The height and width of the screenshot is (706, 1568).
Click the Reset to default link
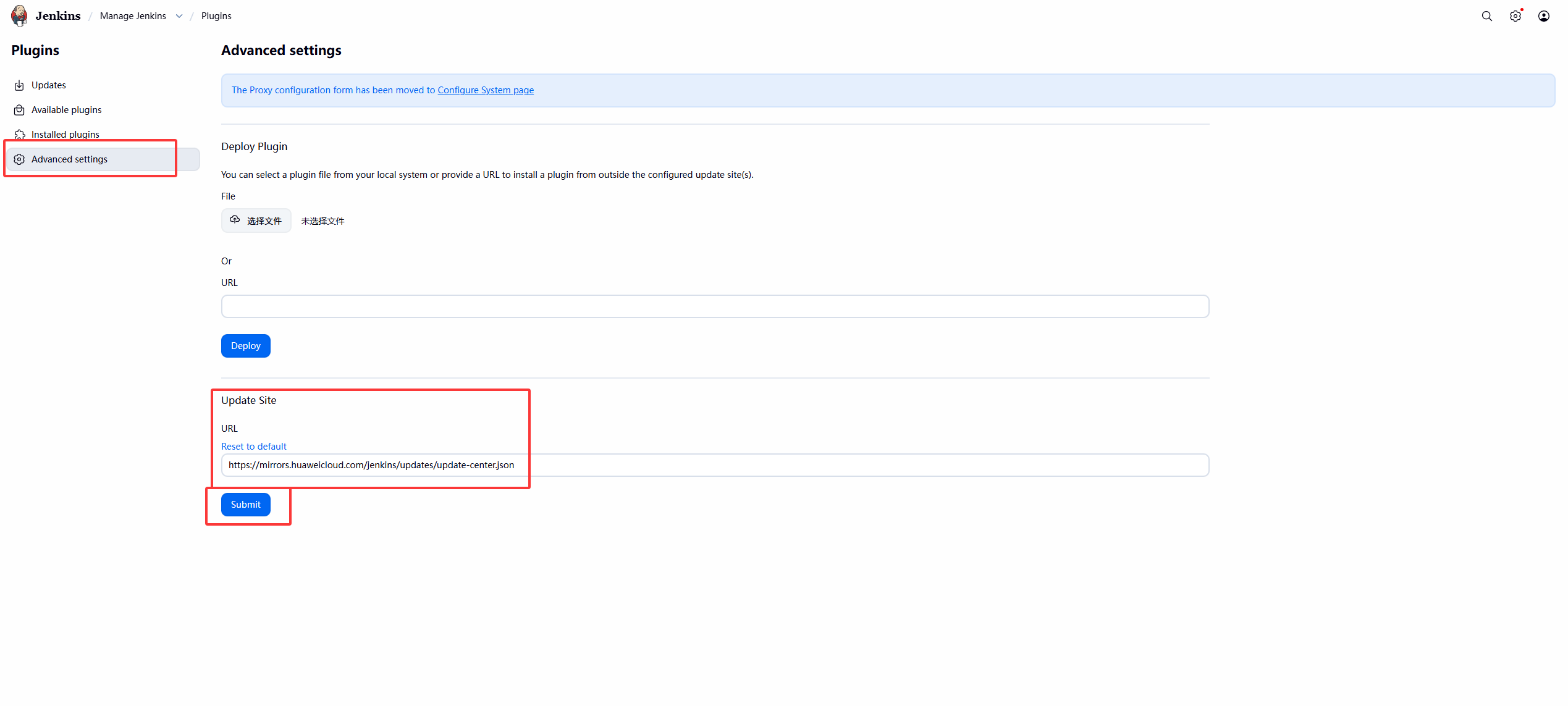click(x=253, y=446)
